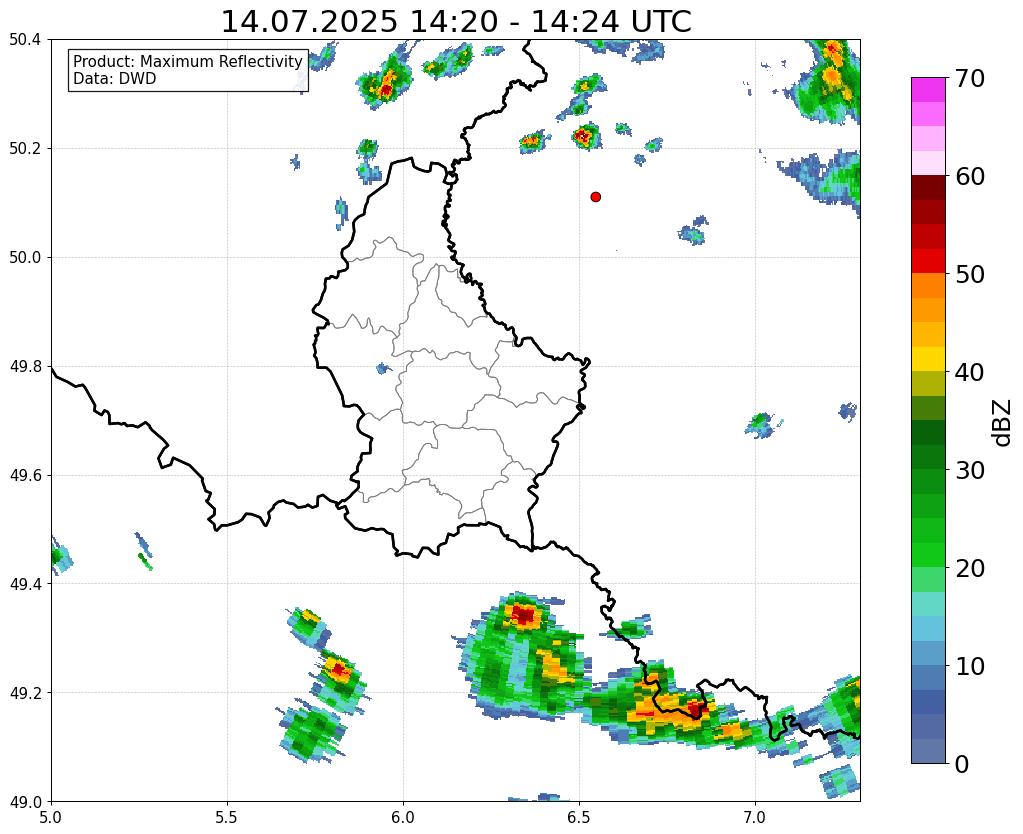
Task: Click the longitude tick label '5.0'
Action: tap(51, 817)
